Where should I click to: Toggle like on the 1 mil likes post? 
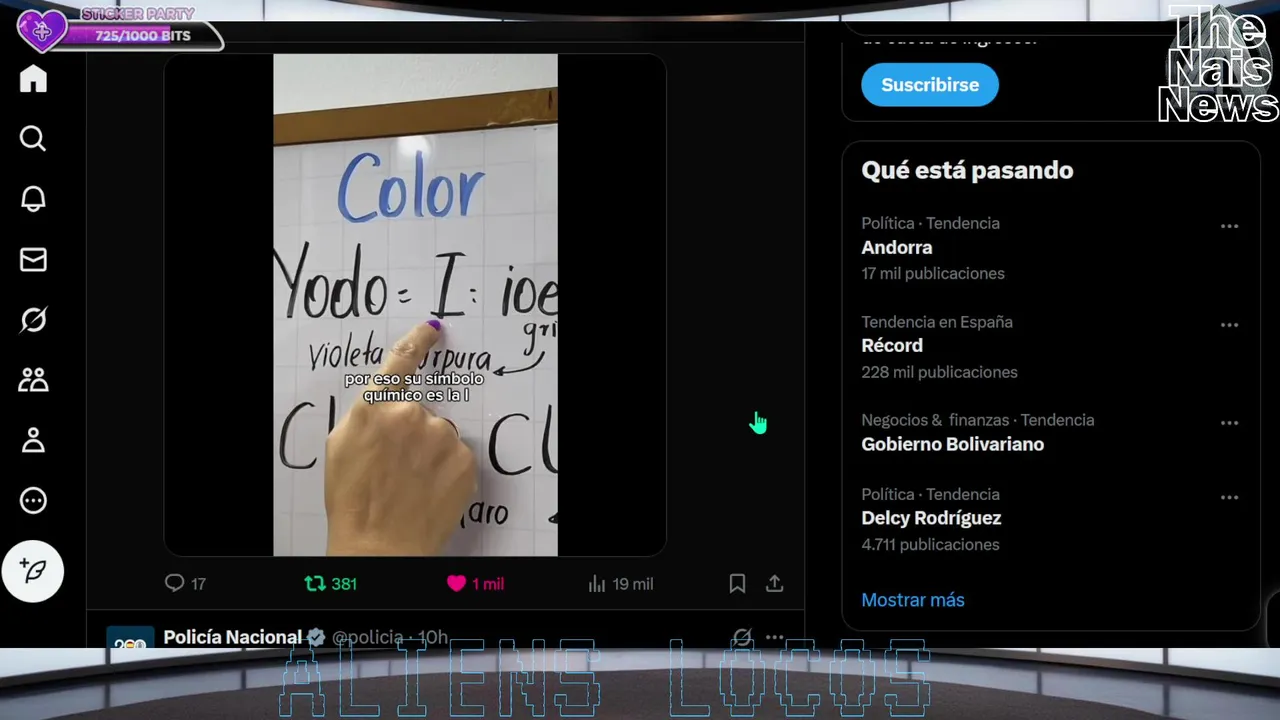pyautogui.click(x=475, y=583)
